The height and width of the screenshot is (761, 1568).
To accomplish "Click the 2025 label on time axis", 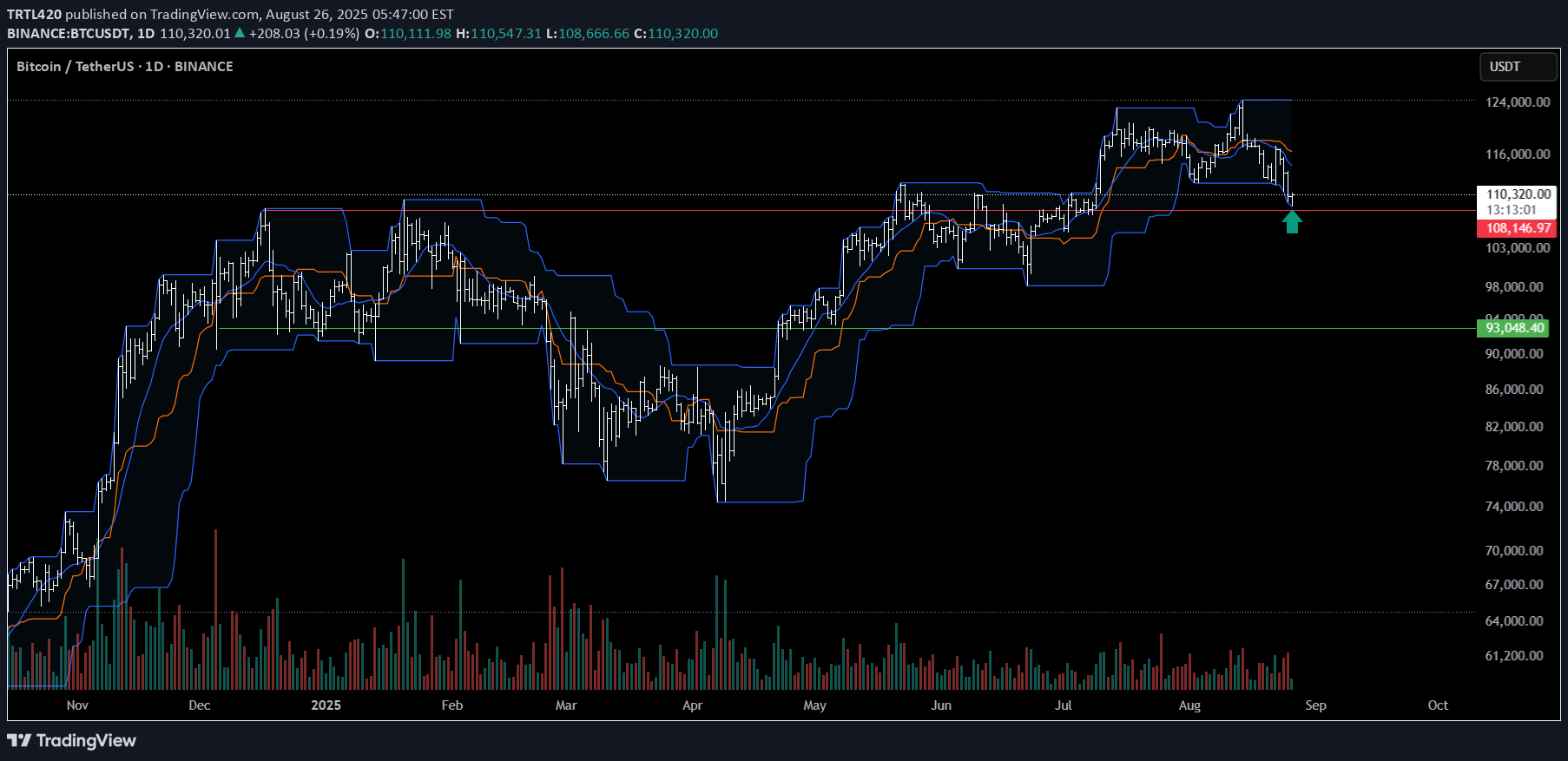I will coord(326,705).
